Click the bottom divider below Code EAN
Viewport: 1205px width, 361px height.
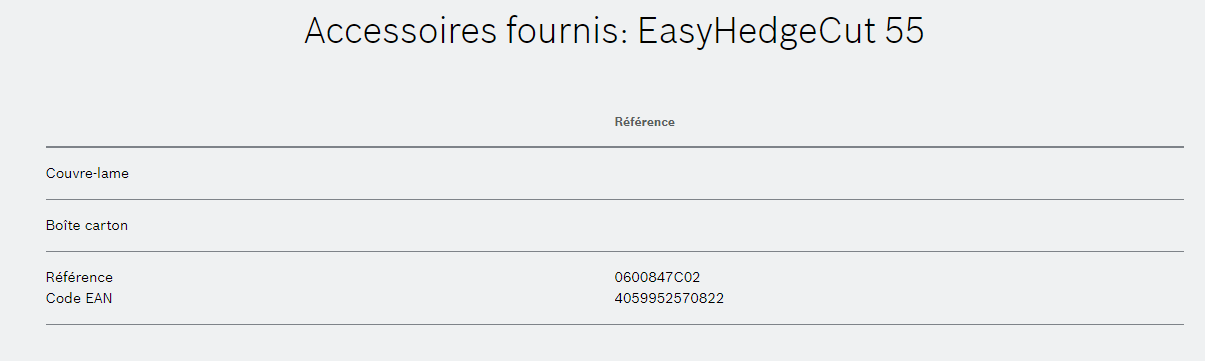[x=614, y=324]
